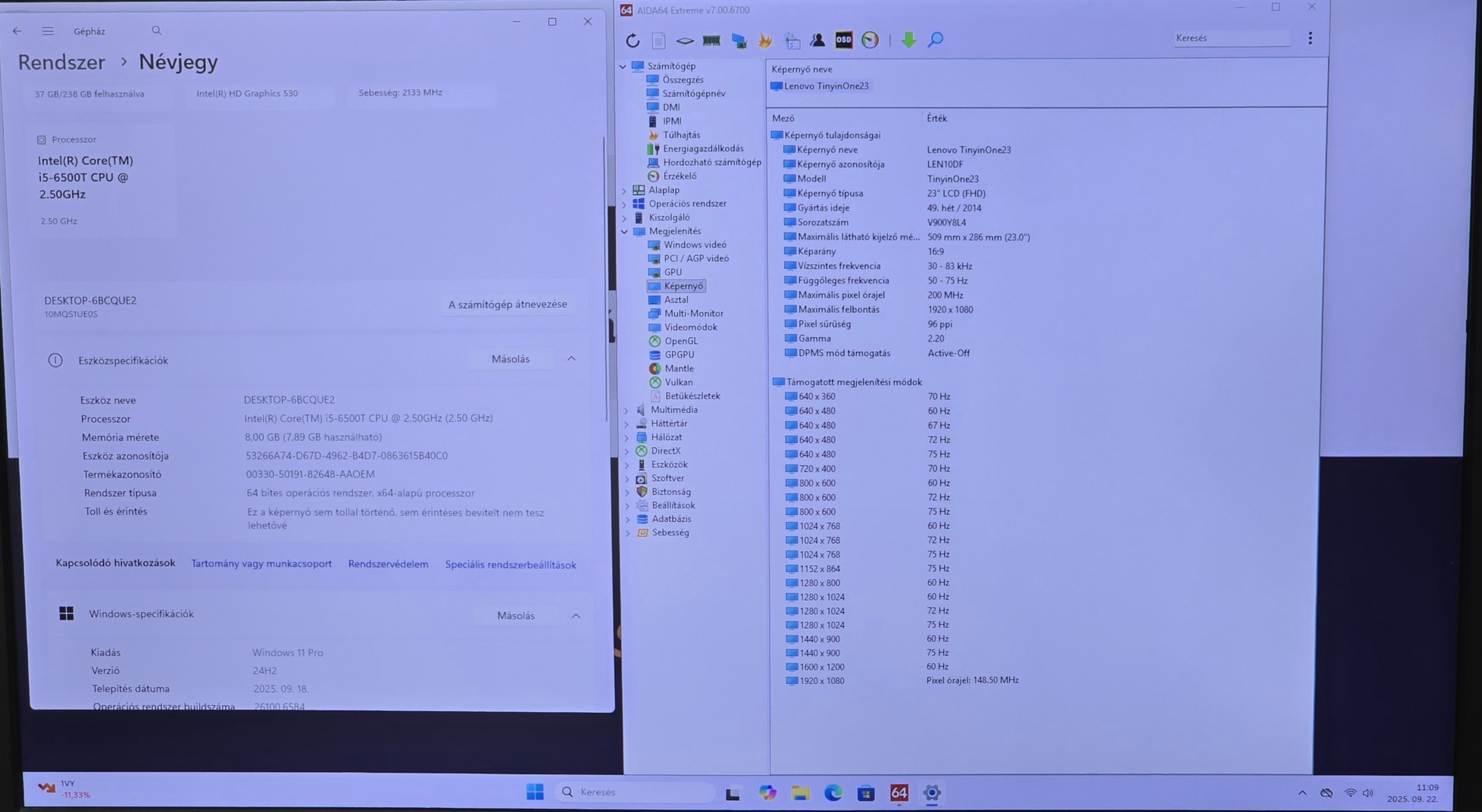Open File Explorer from the taskbar
The height and width of the screenshot is (812, 1482).
pos(800,792)
